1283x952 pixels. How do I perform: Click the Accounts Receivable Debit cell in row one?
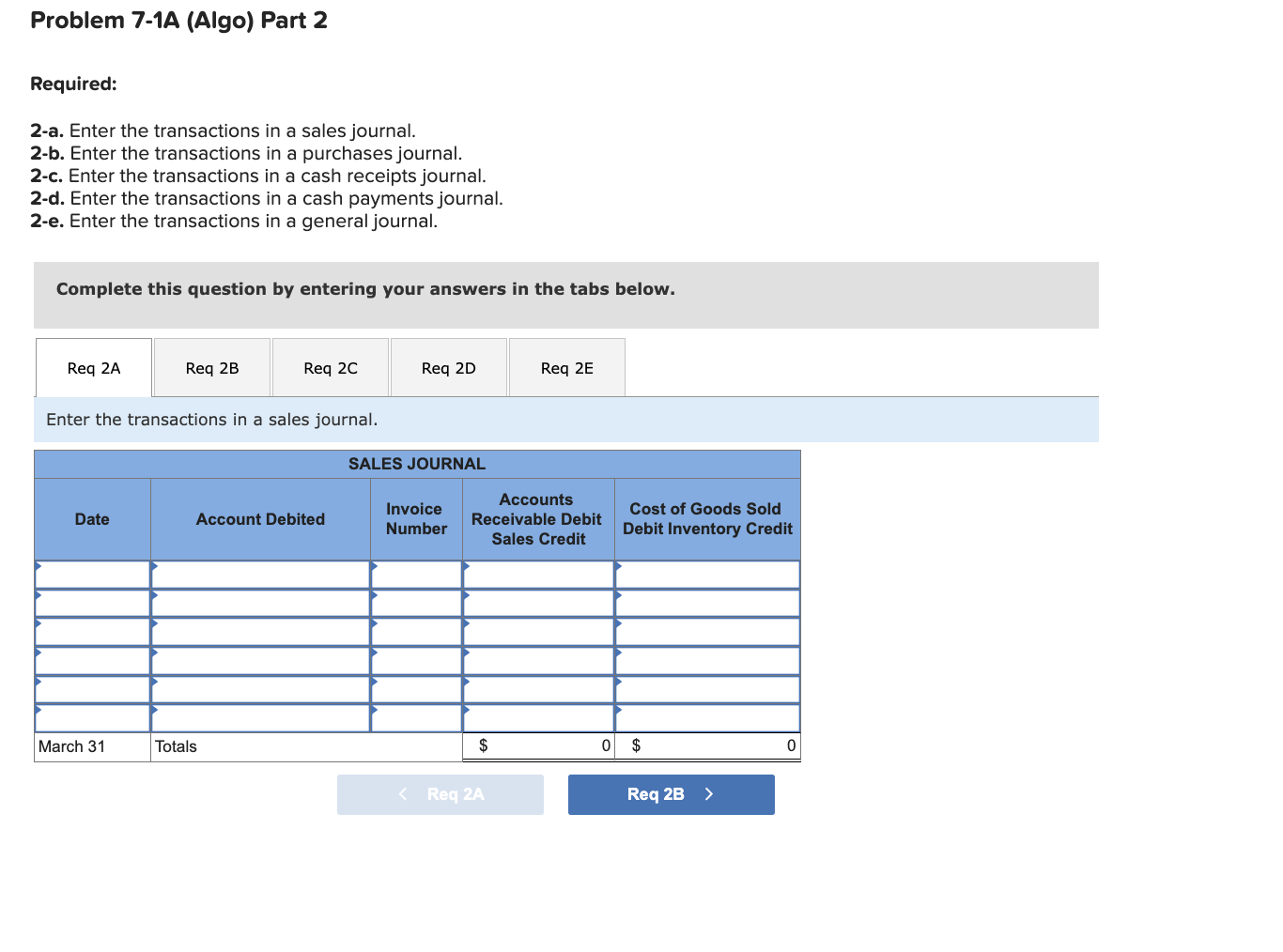[537, 574]
